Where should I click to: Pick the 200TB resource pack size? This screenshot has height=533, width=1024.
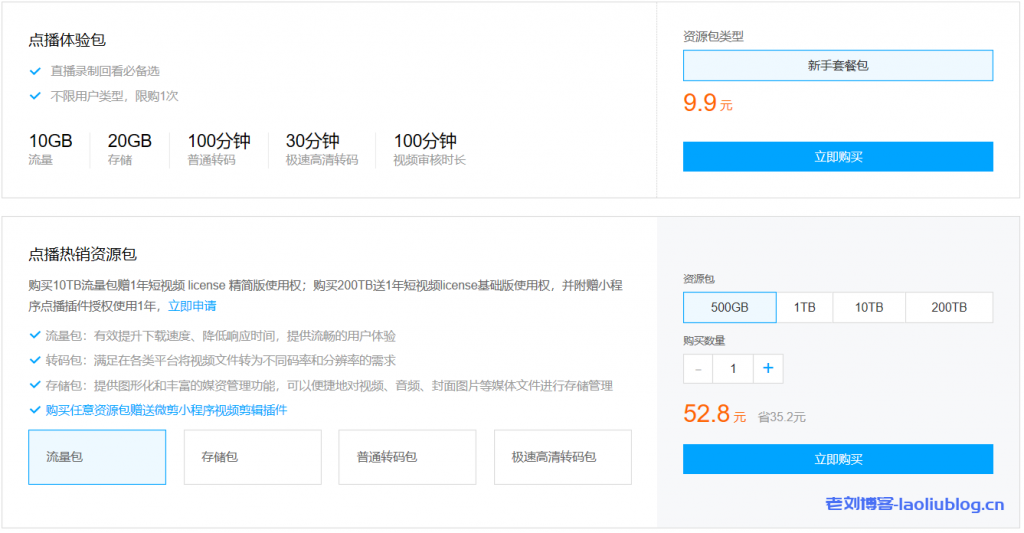tap(948, 308)
